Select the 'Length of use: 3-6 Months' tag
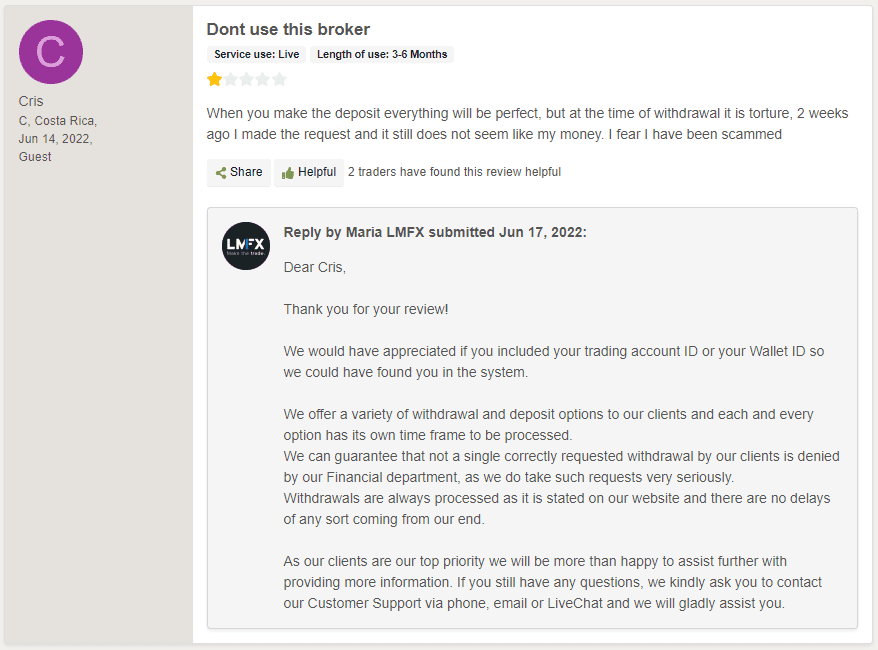The width and height of the screenshot is (878, 650). point(382,55)
